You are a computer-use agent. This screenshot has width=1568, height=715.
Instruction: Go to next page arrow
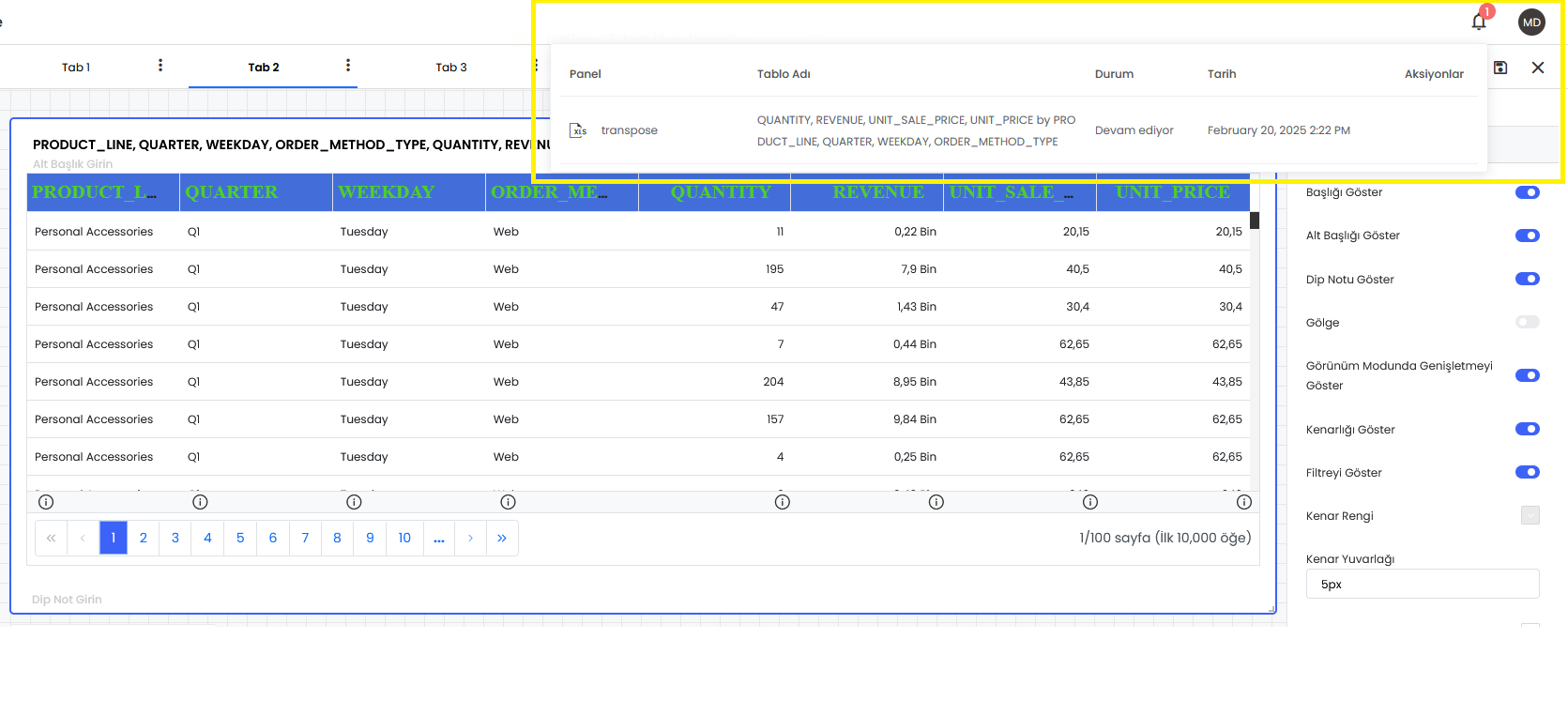pyautogui.click(x=470, y=538)
